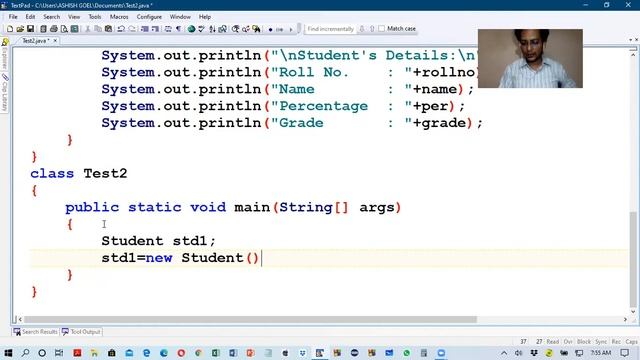Print the document with the printer icon
Viewport: 640px width, 360px height.
pyautogui.click(x=53, y=29)
